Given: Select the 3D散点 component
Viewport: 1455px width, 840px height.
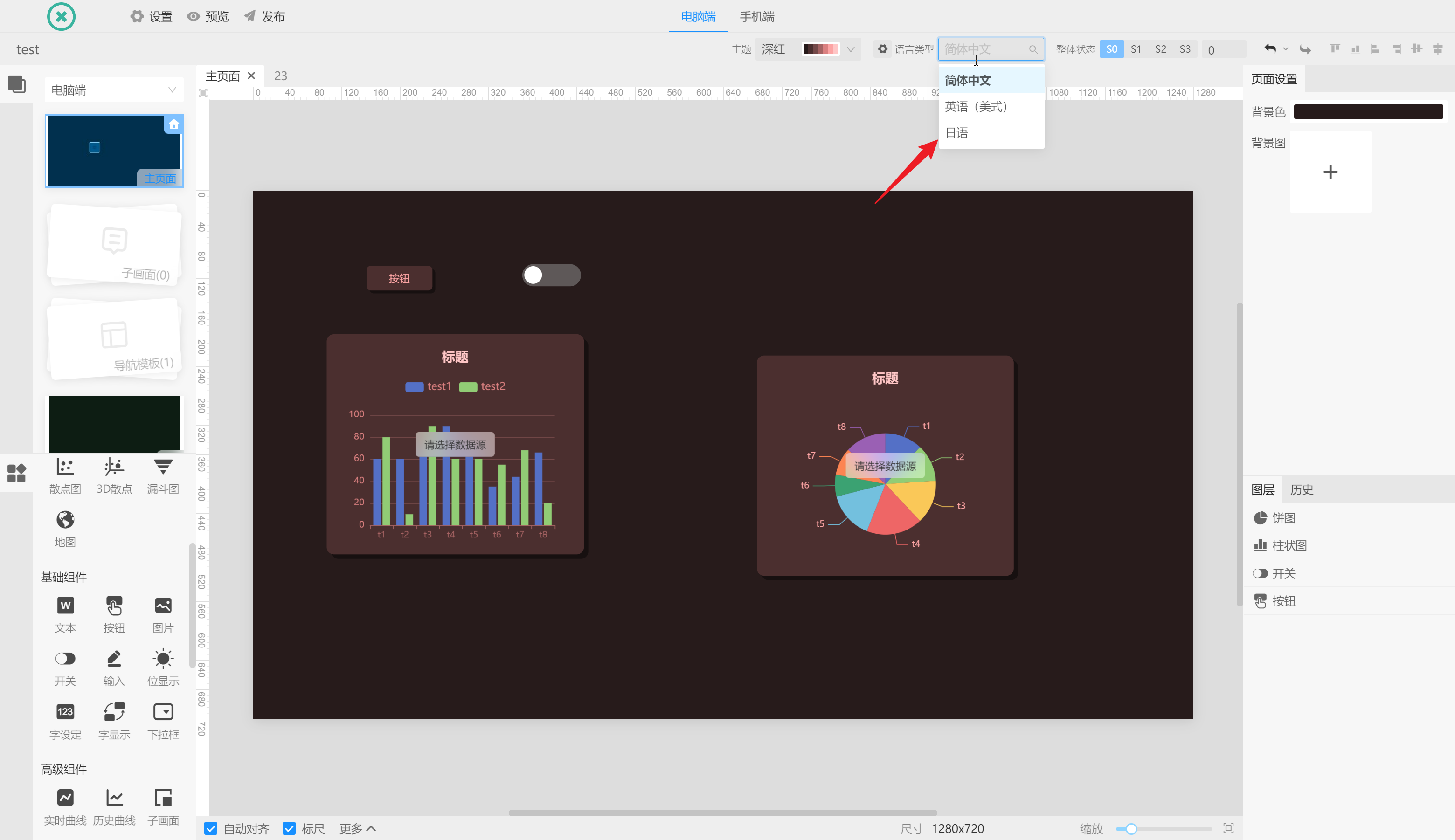Looking at the screenshot, I should [114, 476].
